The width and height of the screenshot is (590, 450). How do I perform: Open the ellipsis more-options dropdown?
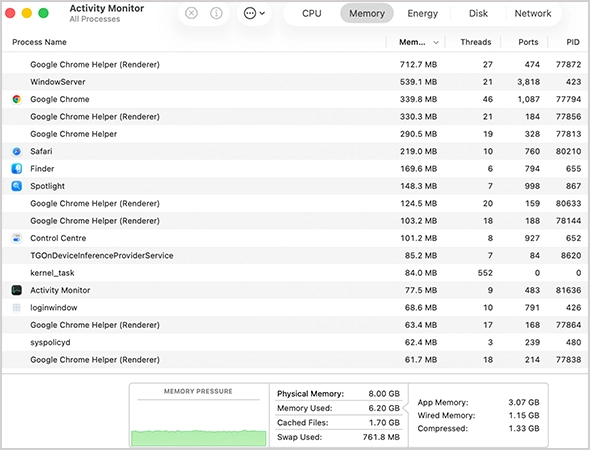(x=254, y=14)
